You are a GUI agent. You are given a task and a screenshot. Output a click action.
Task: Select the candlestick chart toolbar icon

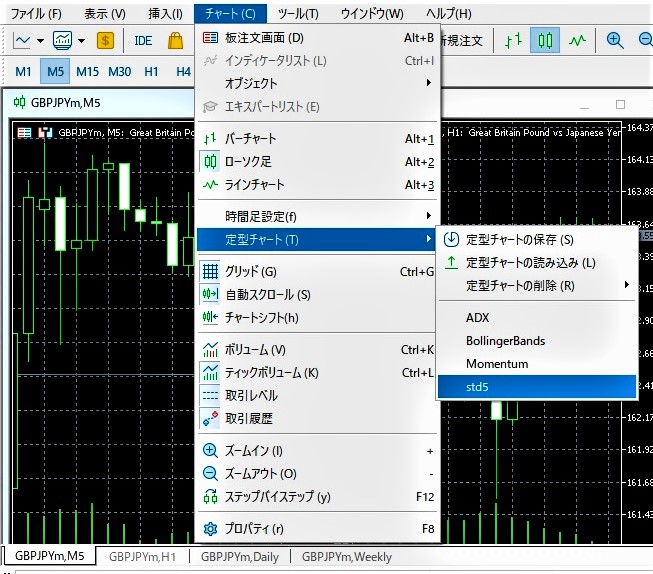[x=545, y=41]
